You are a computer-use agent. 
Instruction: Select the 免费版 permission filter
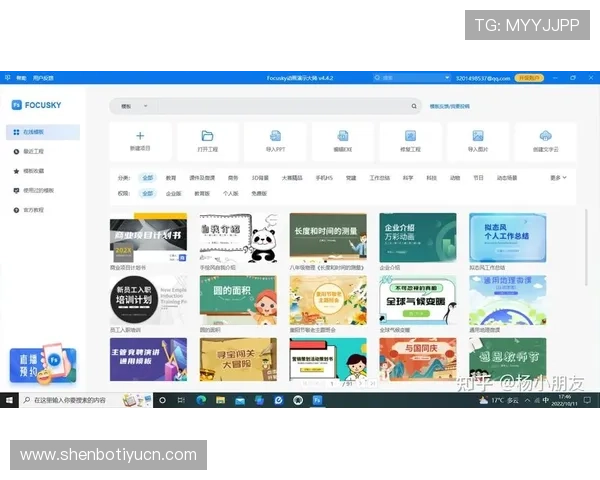[259, 194]
